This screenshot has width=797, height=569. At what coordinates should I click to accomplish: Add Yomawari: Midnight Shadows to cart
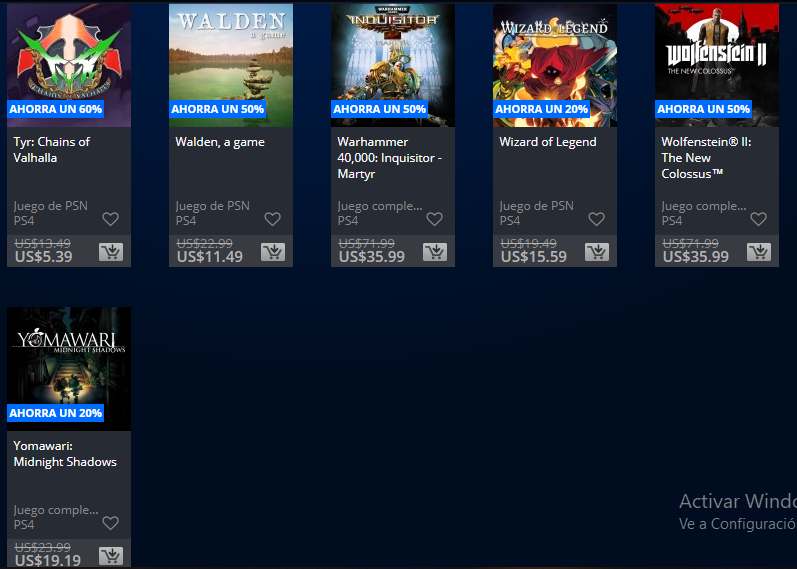111,555
